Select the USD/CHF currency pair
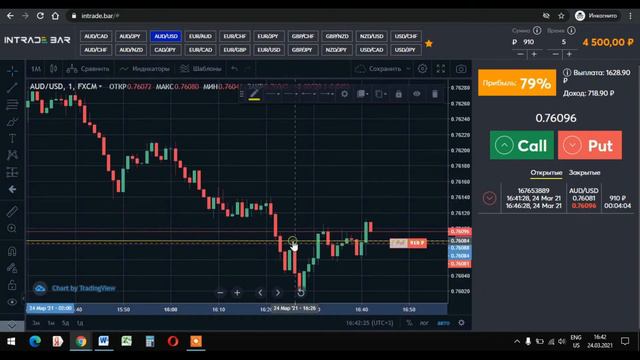640x360 pixels. tap(406, 36)
